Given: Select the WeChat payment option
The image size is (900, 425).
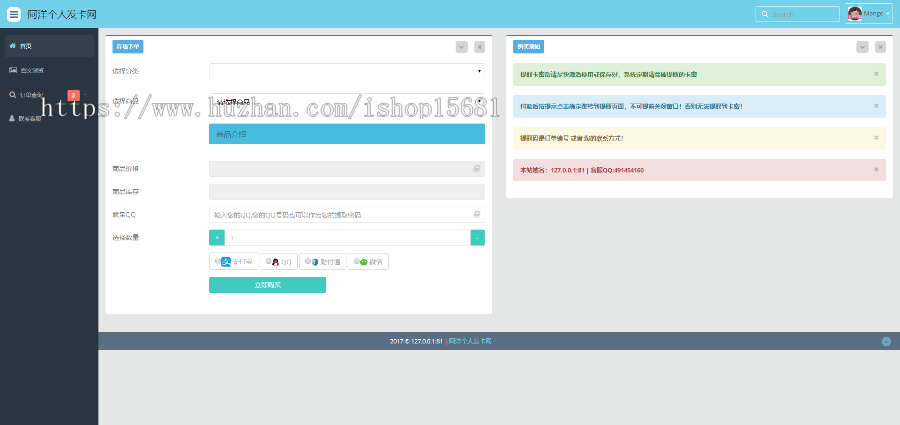Looking at the screenshot, I should click(x=368, y=262).
